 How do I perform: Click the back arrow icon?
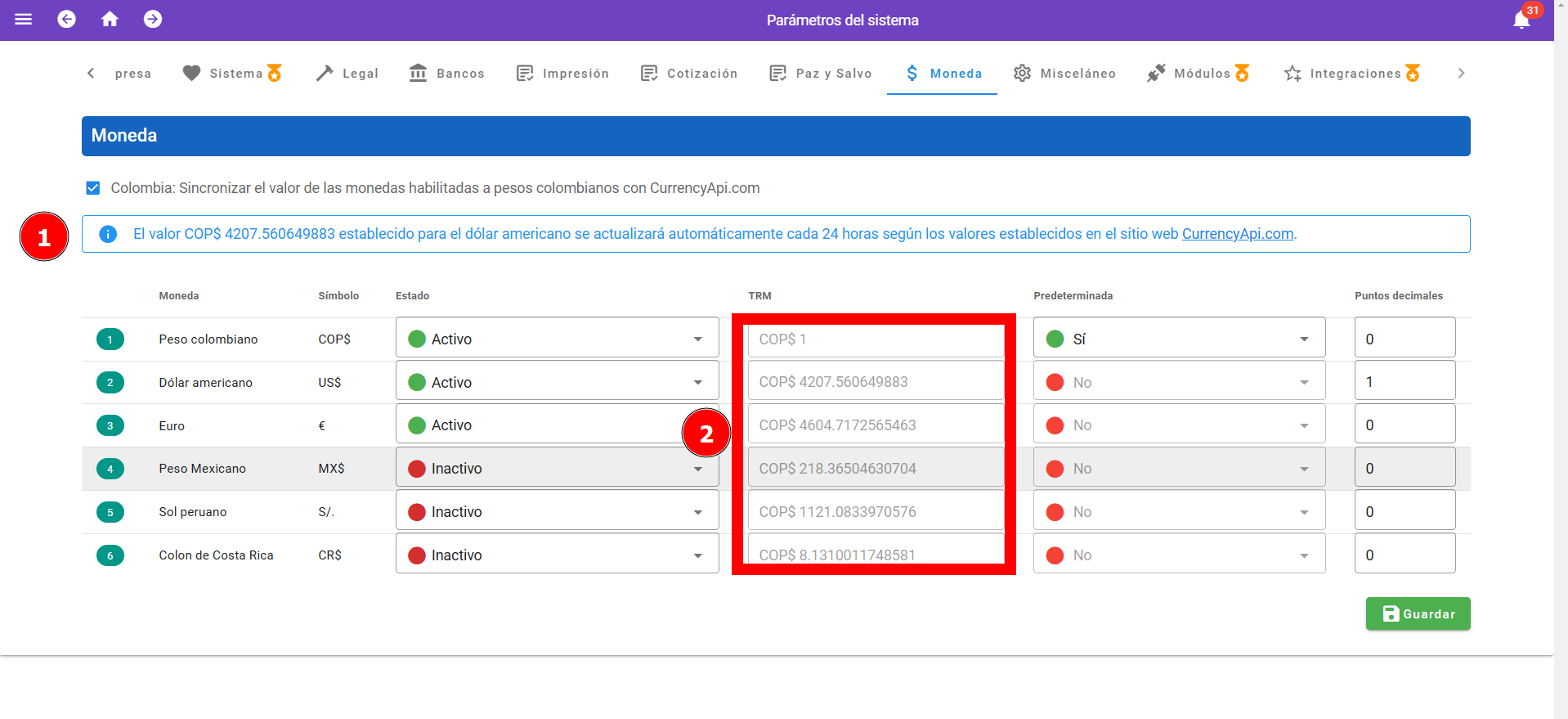coord(67,19)
